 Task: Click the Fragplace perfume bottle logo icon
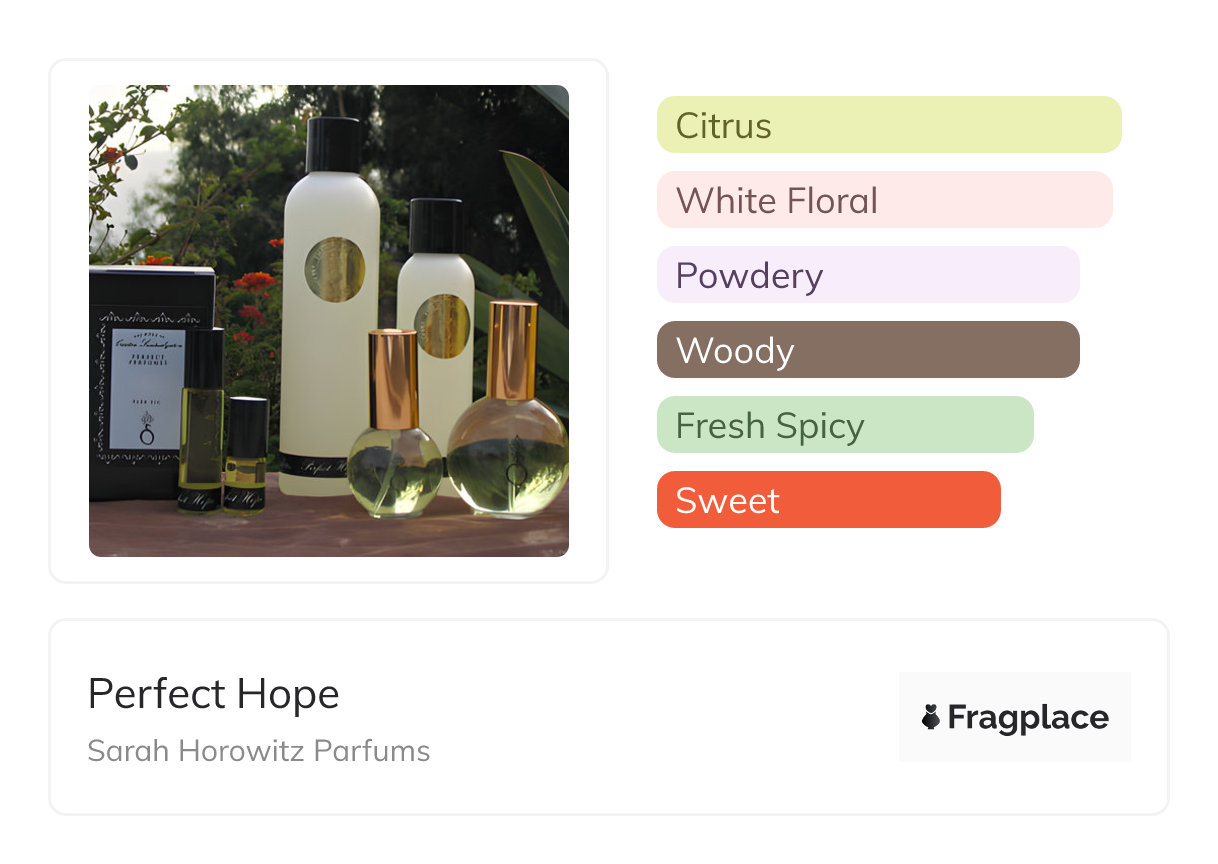pyautogui.click(x=931, y=717)
